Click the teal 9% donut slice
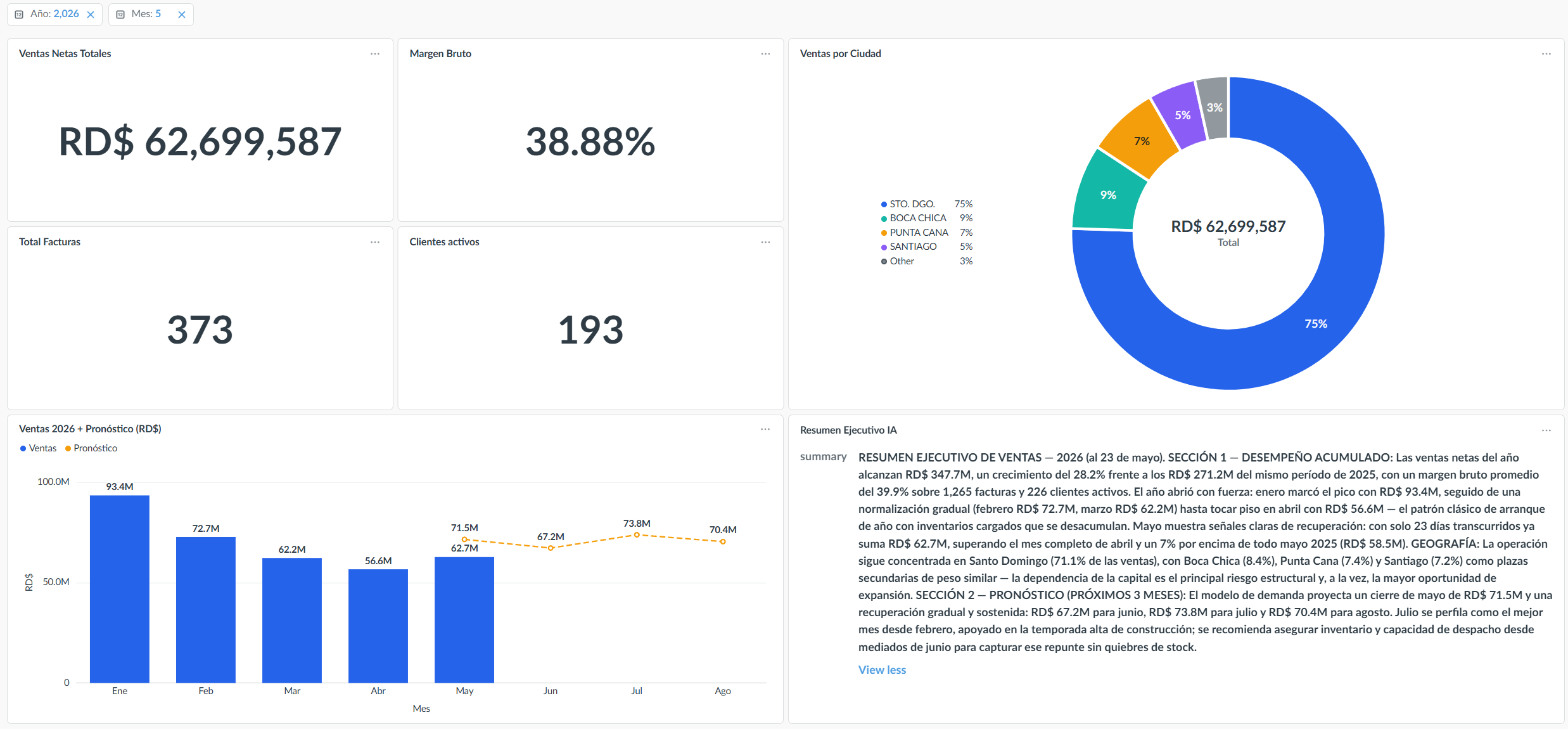The height and width of the screenshot is (729, 1568). pos(1108,195)
